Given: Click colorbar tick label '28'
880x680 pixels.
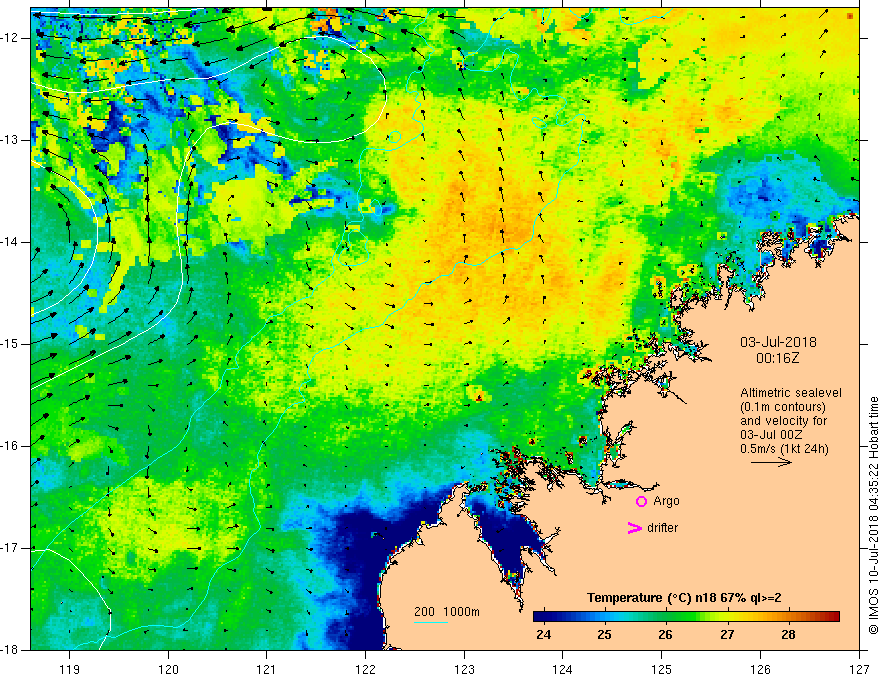Looking at the screenshot, I should (x=789, y=635).
